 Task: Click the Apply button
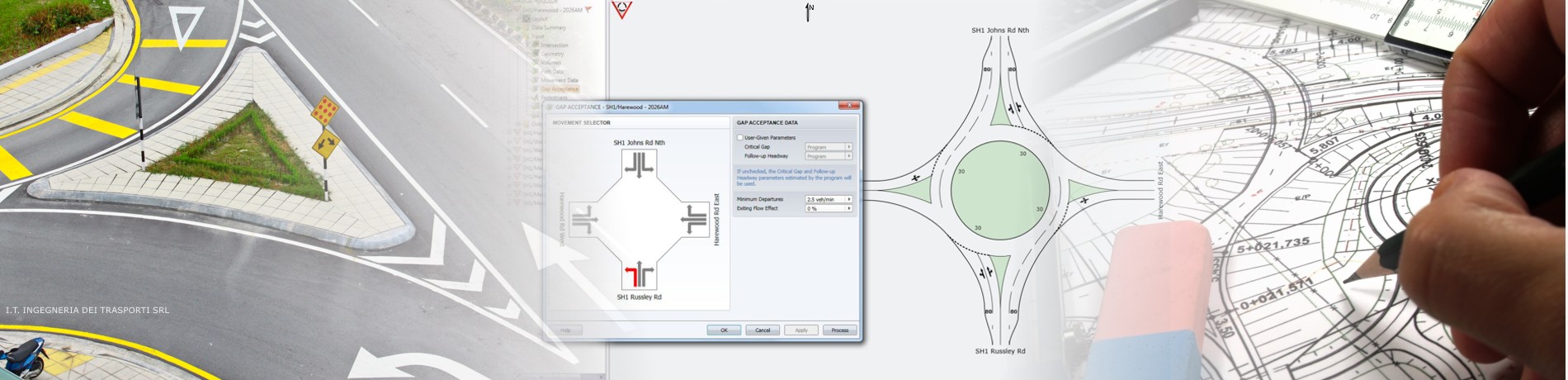click(x=801, y=330)
